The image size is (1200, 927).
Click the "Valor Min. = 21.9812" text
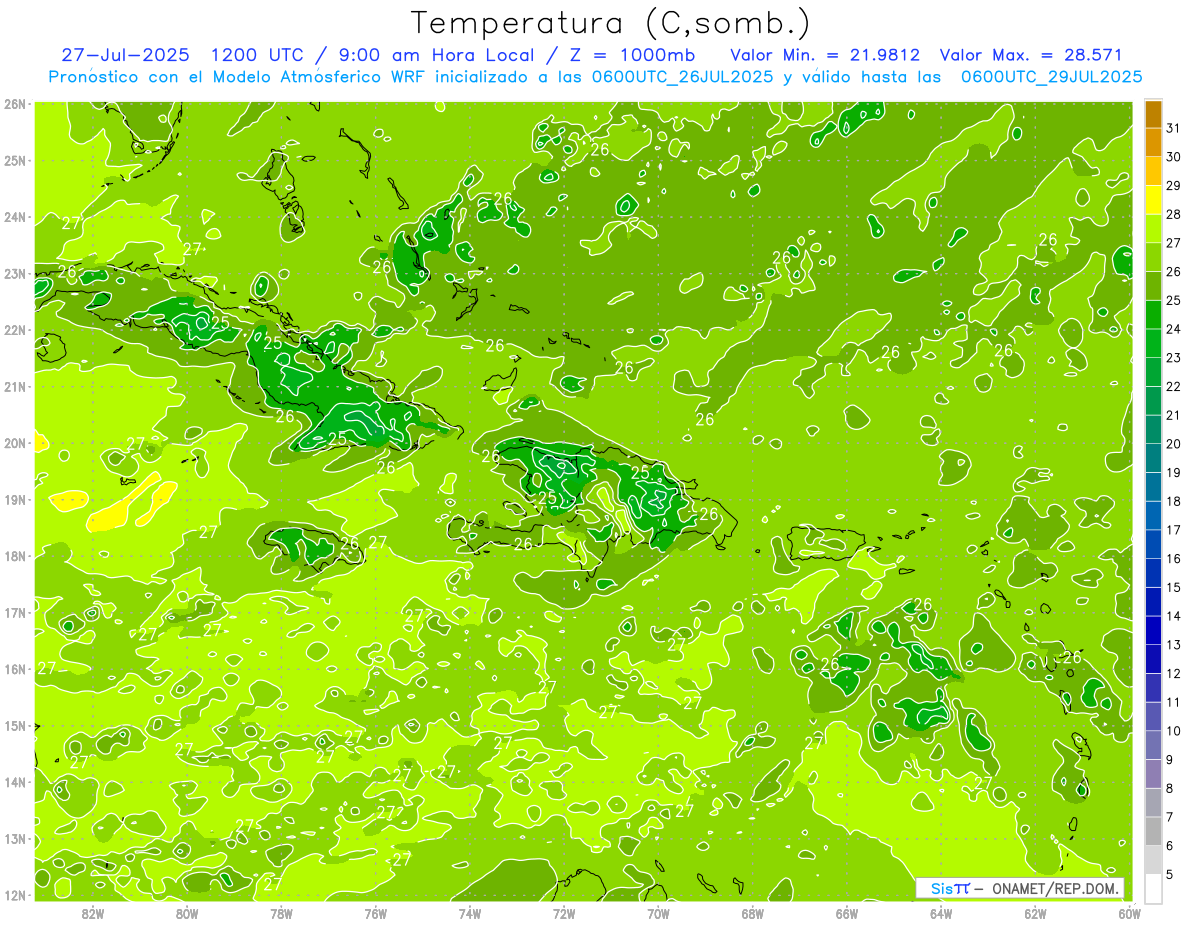(826, 55)
